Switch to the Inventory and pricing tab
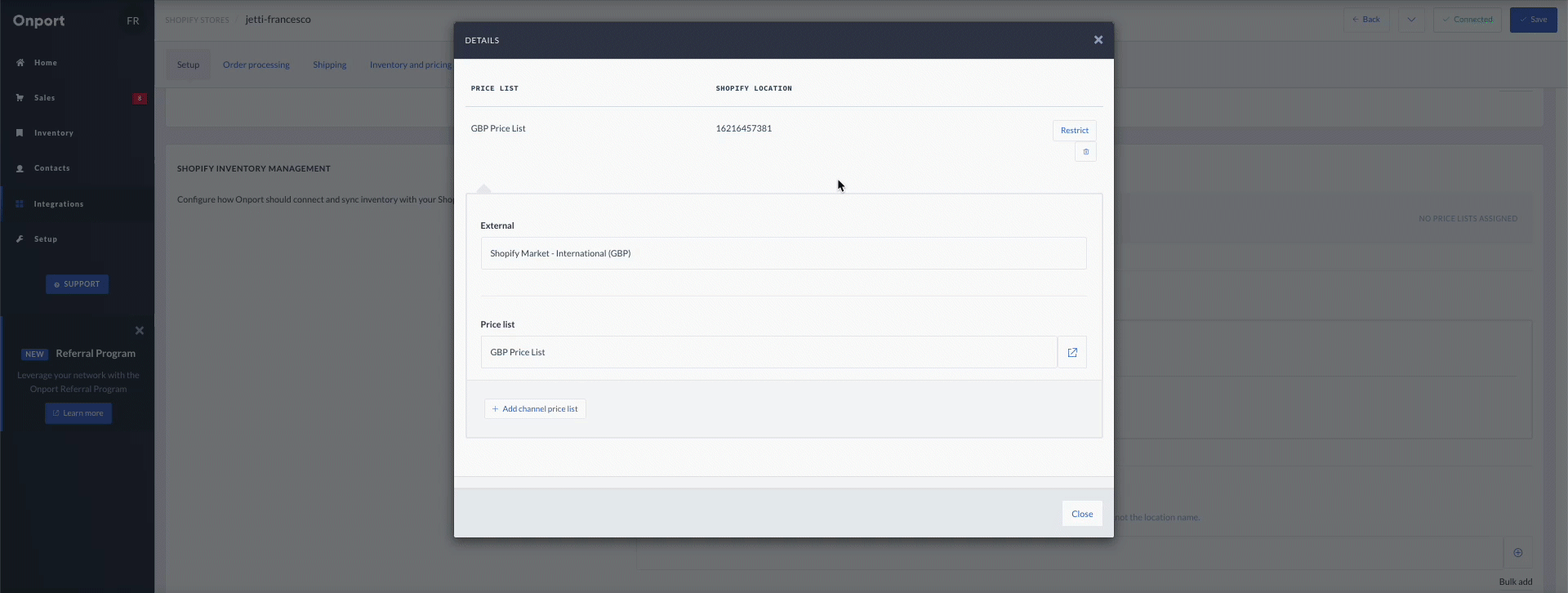 point(411,65)
